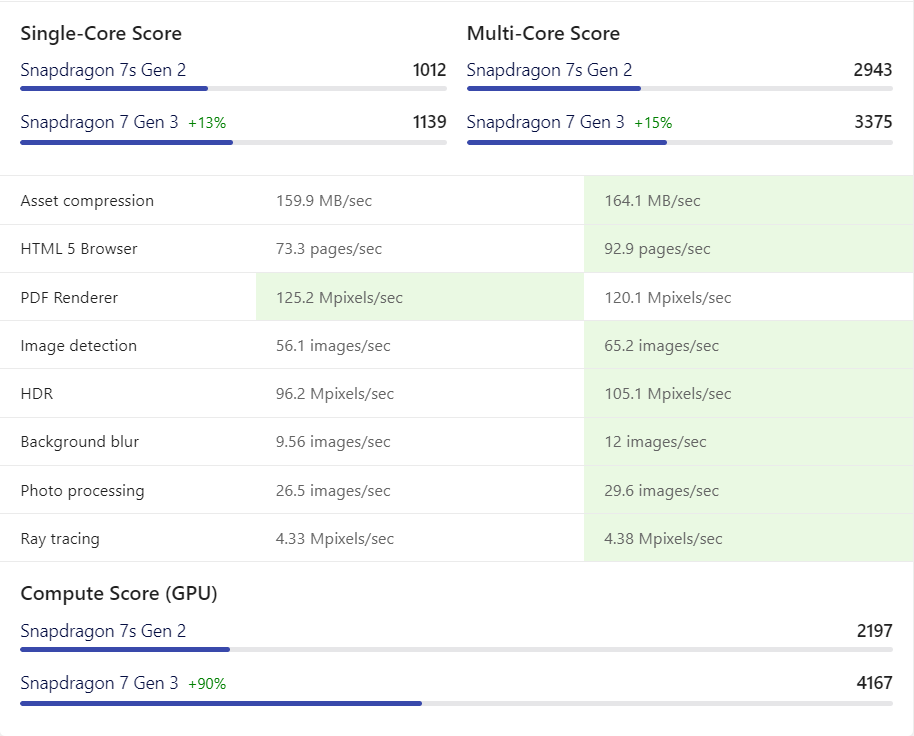Open Snapdragon 7 Gen 3 link under Multi-Core Score

coord(545,122)
